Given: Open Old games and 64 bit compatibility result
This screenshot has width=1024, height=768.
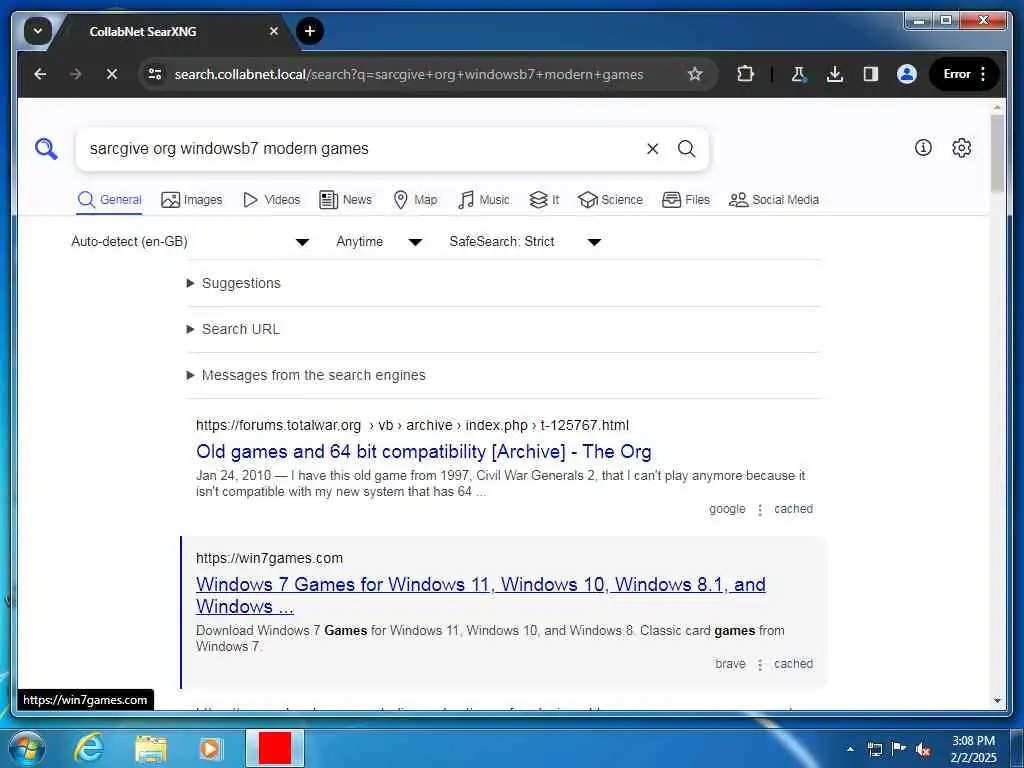Looking at the screenshot, I should tap(423, 452).
